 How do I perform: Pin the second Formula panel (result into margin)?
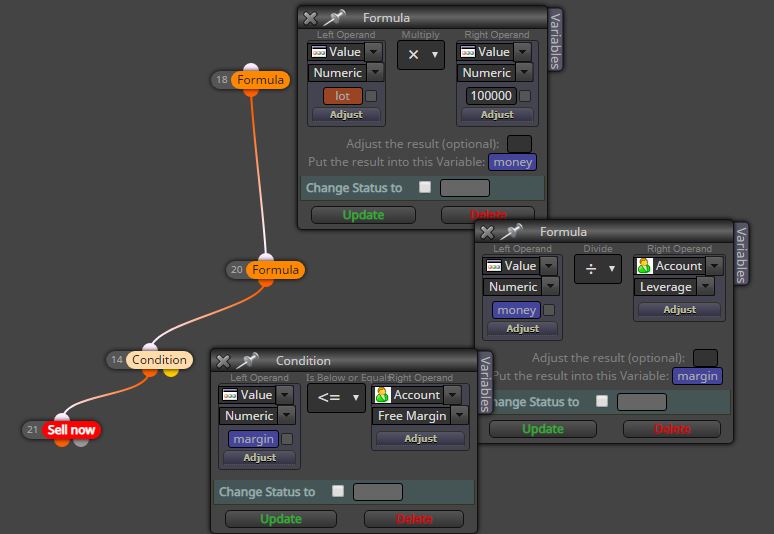511,231
